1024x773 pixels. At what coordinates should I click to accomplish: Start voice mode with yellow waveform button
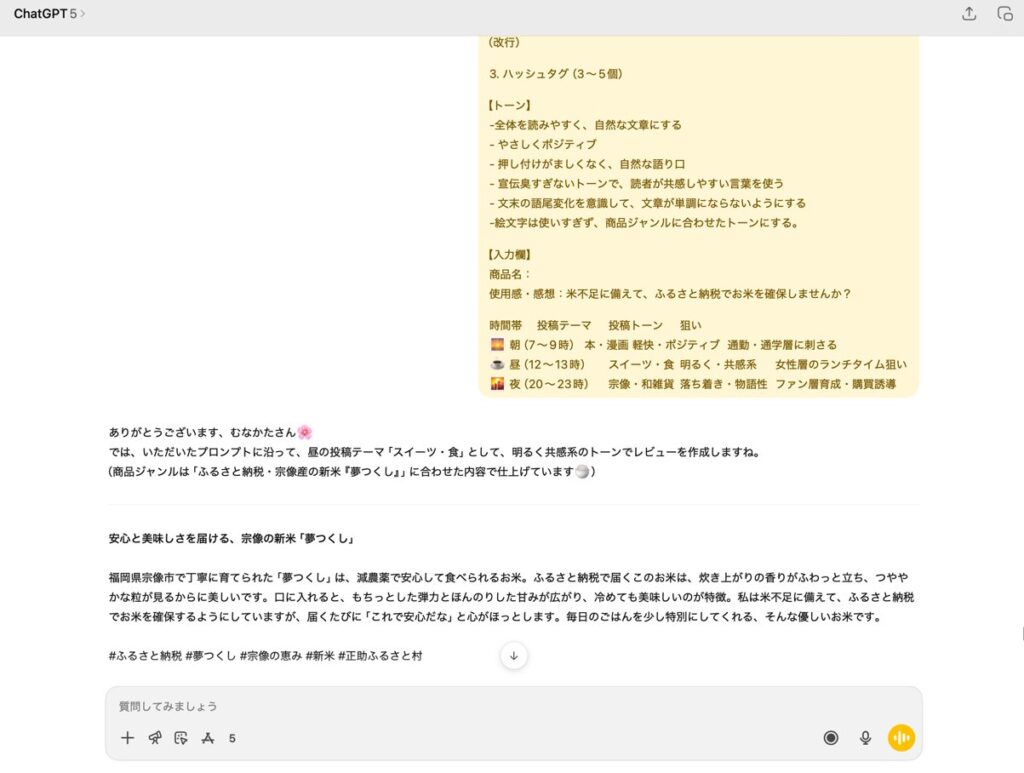[x=901, y=738]
